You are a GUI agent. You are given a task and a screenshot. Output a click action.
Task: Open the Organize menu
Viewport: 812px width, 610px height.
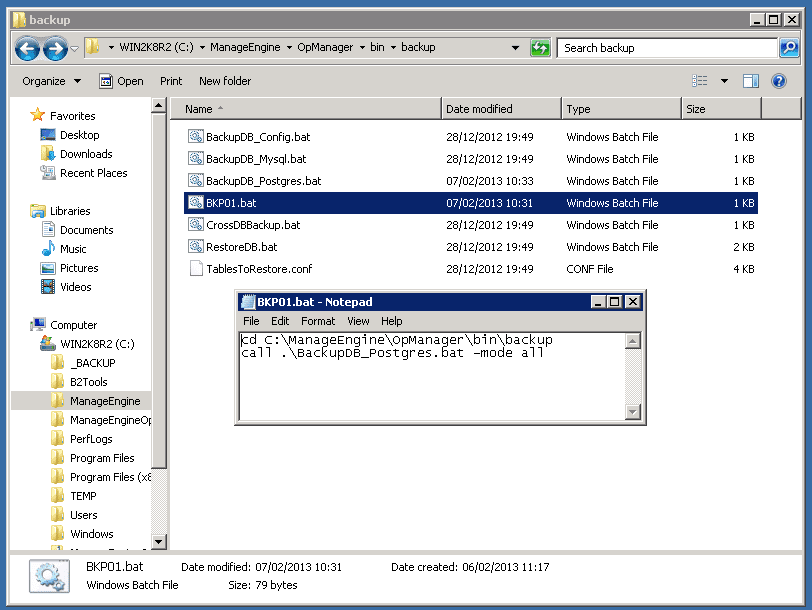pyautogui.click(x=51, y=81)
